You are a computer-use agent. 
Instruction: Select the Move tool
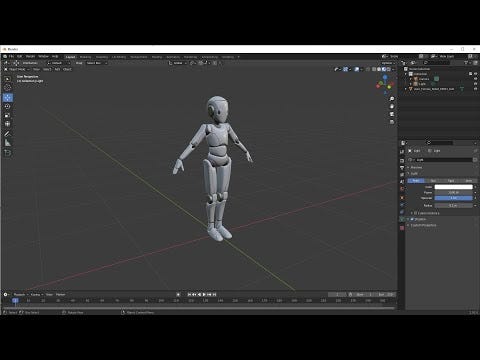pos(8,97)
